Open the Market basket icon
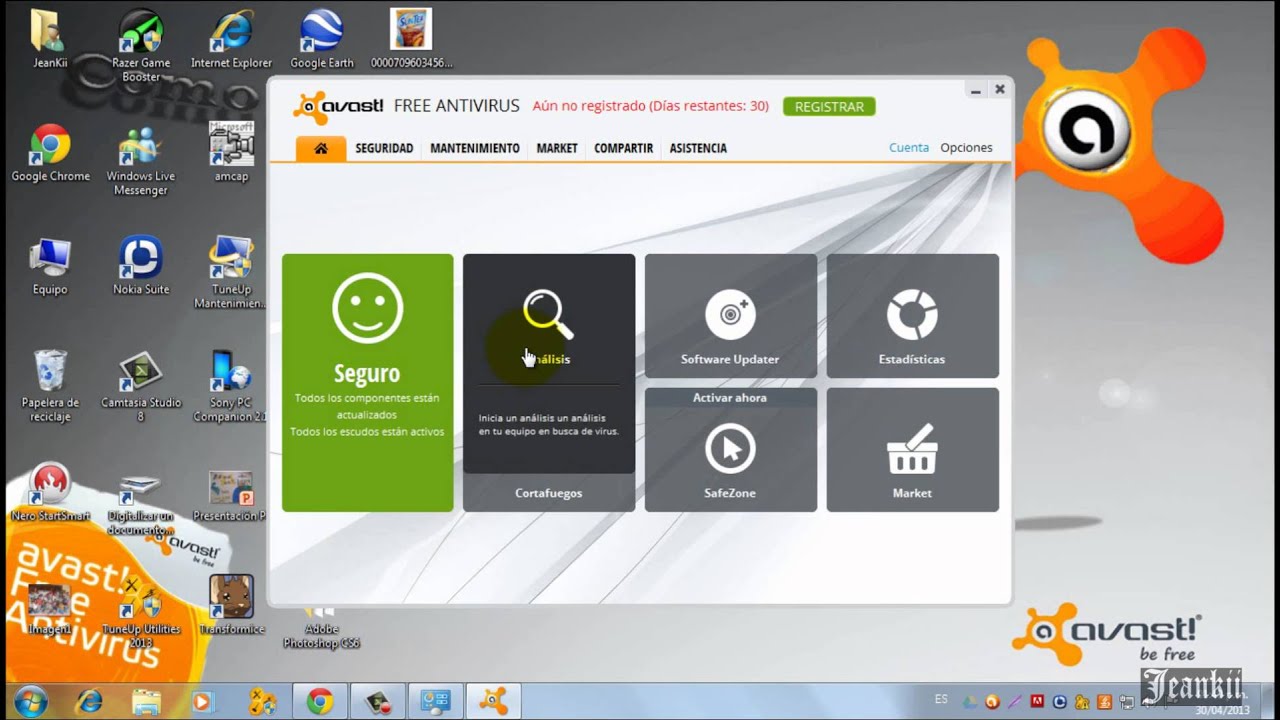Viewport: 1280px width, 720px height. coord(912,449)
